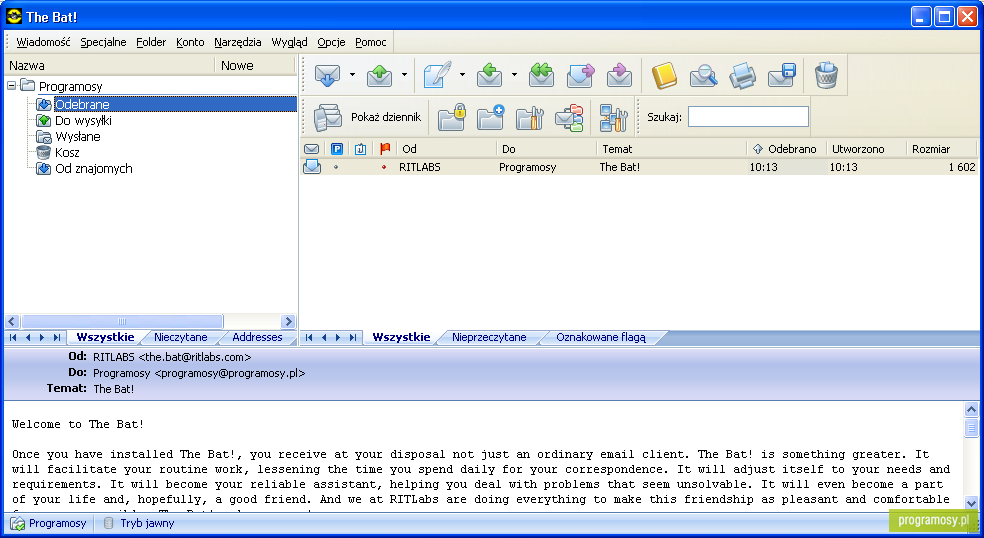The image size is (984, 538).
Task: Click the Programosy status bar account
Action: (48, 523)
